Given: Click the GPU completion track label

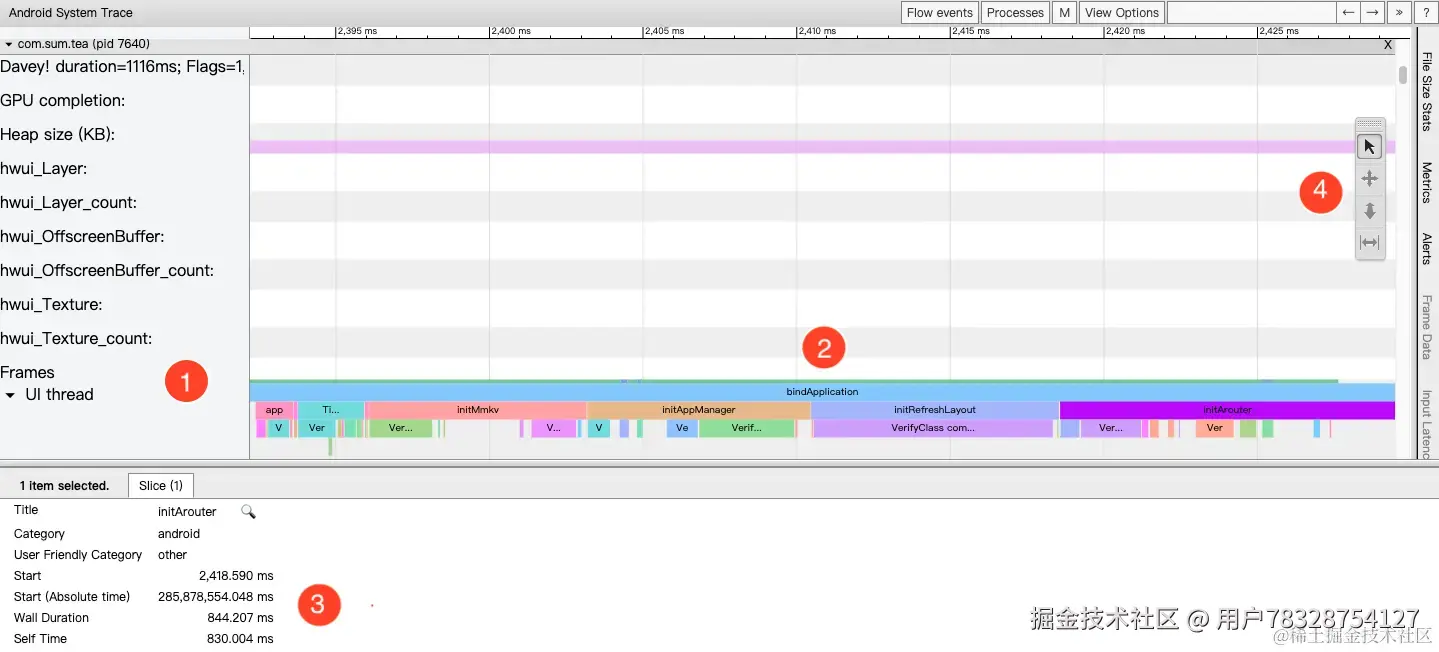Looking at the screenshot, I should click(x=63, y=101).
